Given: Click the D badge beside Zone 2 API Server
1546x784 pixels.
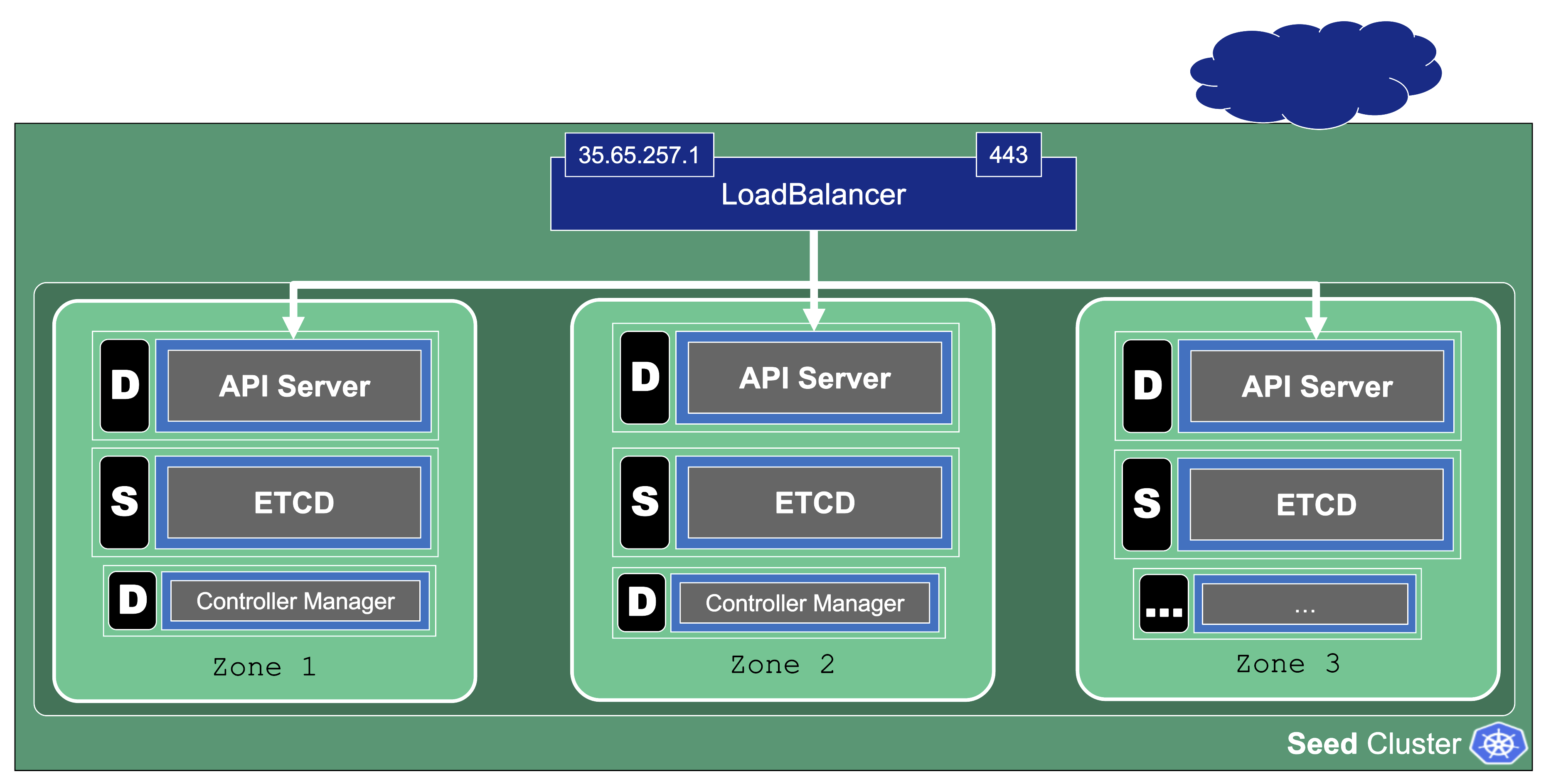Looking at the screenshot, I should coord(645,378).
